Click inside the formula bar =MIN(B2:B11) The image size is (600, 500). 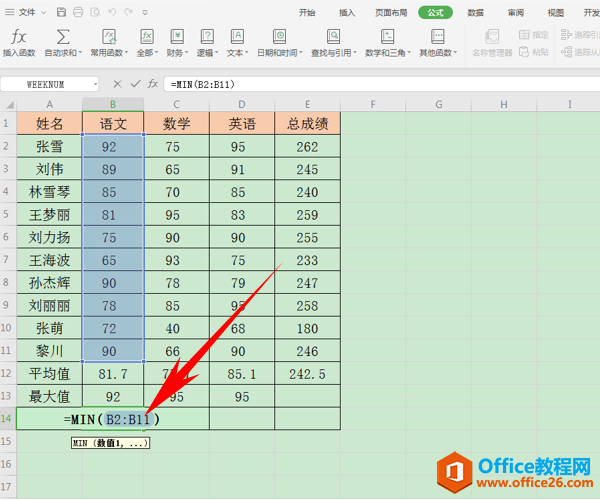click(382, 84)
